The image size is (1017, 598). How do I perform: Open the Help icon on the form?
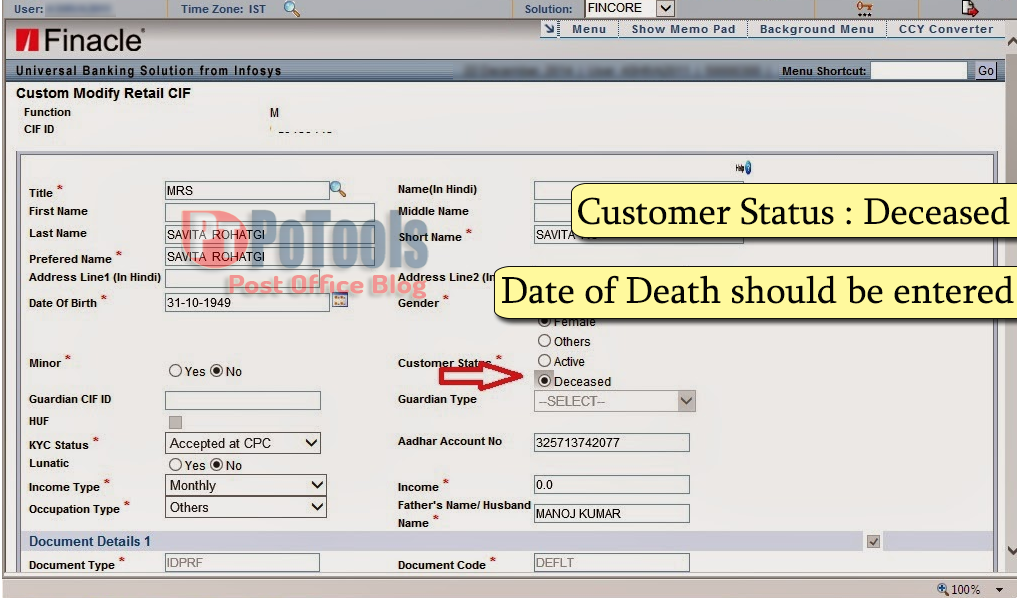tap(744, 167)
